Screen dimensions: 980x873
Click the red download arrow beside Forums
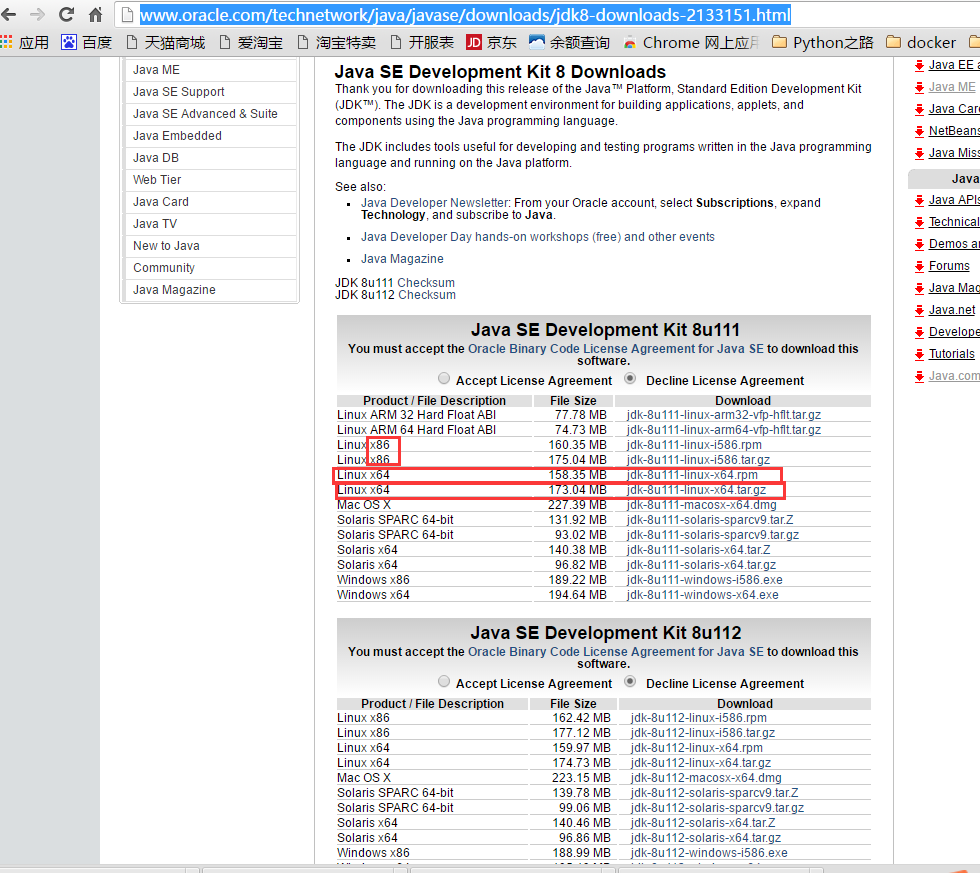[919, 266]
